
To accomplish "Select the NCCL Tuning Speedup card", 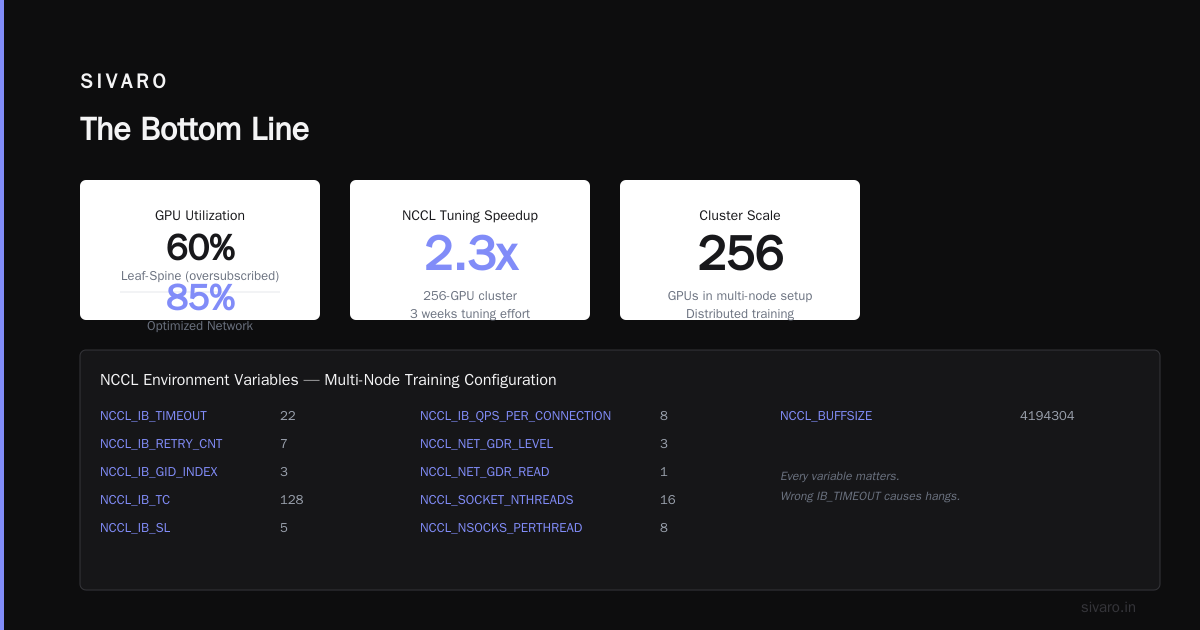I will coord(470,250).
